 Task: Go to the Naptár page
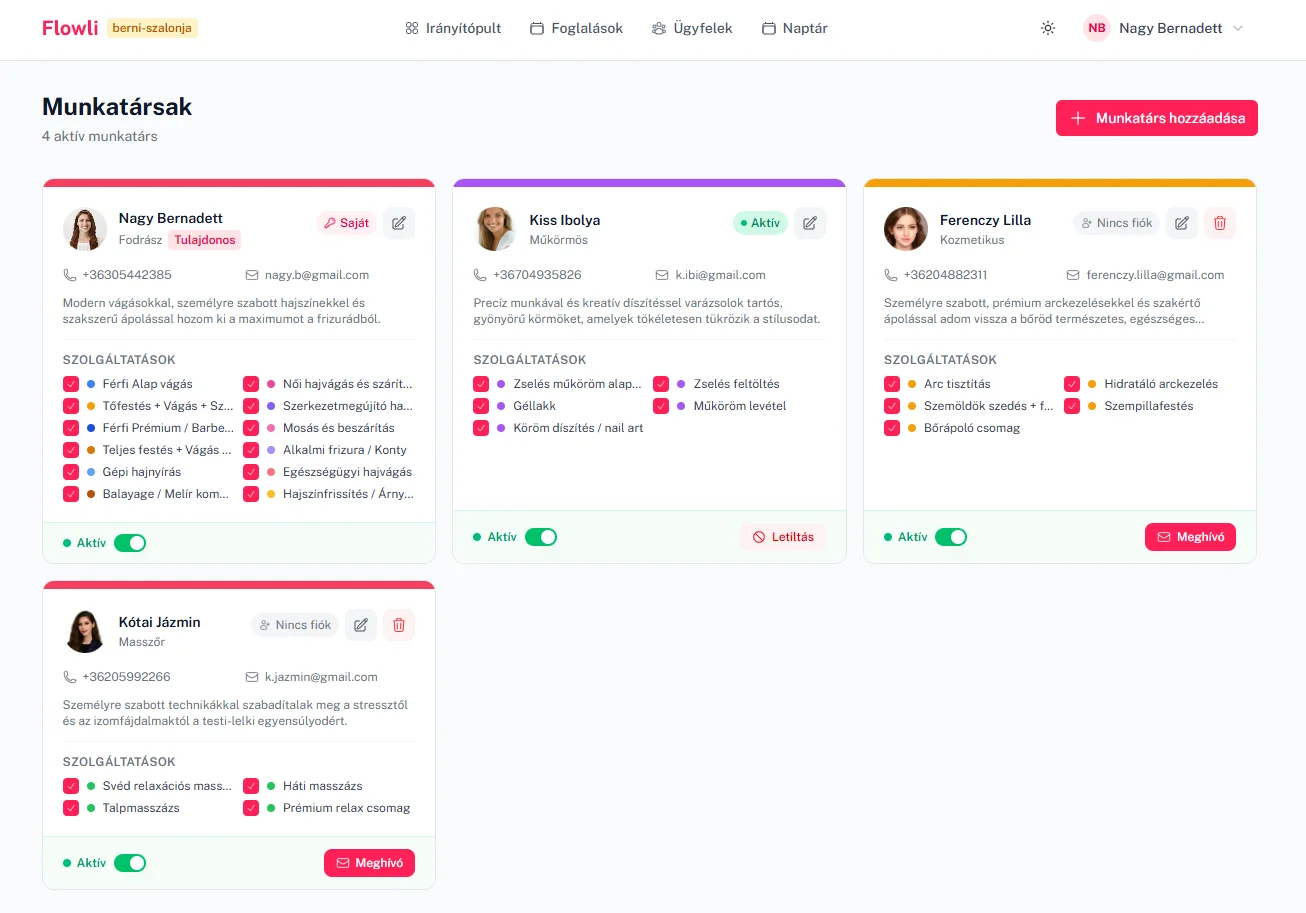click(795, 29)
